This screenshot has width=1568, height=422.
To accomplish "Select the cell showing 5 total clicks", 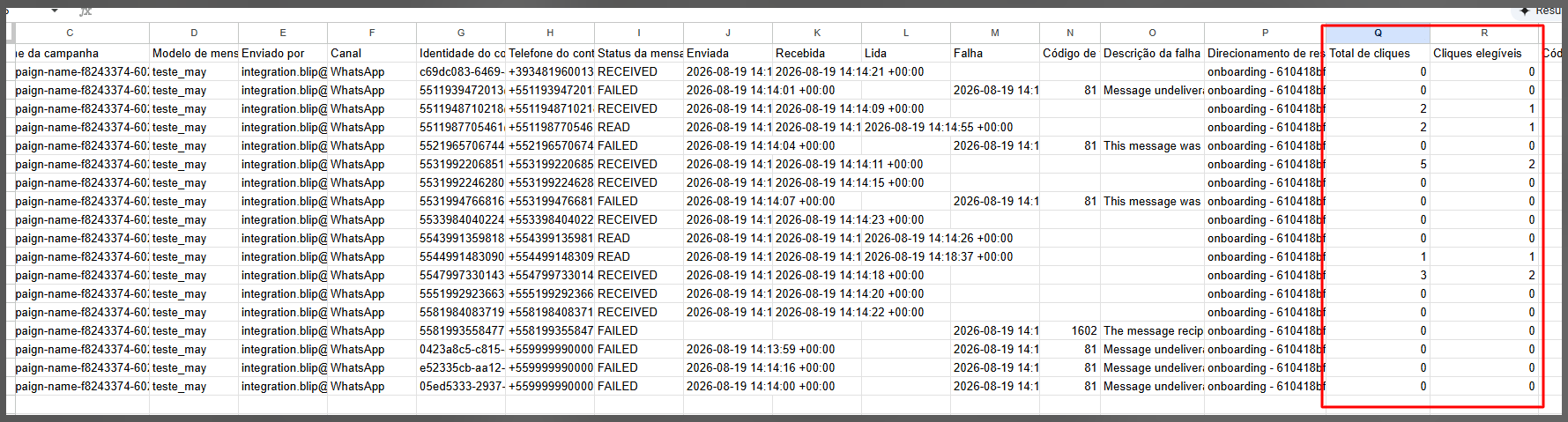I will pos(1378,164).
